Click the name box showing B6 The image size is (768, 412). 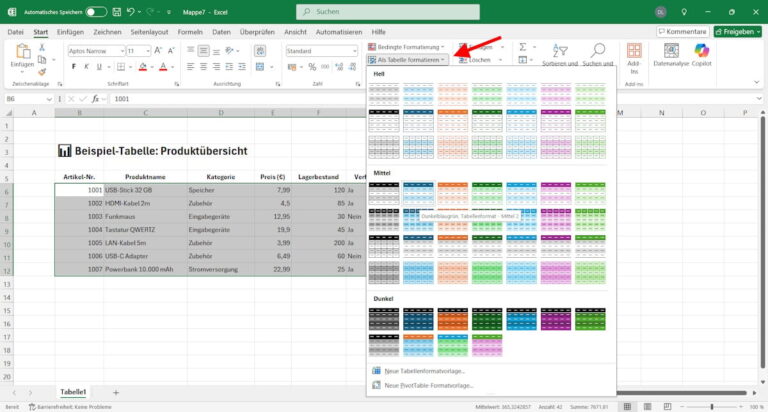pos(28,99)
